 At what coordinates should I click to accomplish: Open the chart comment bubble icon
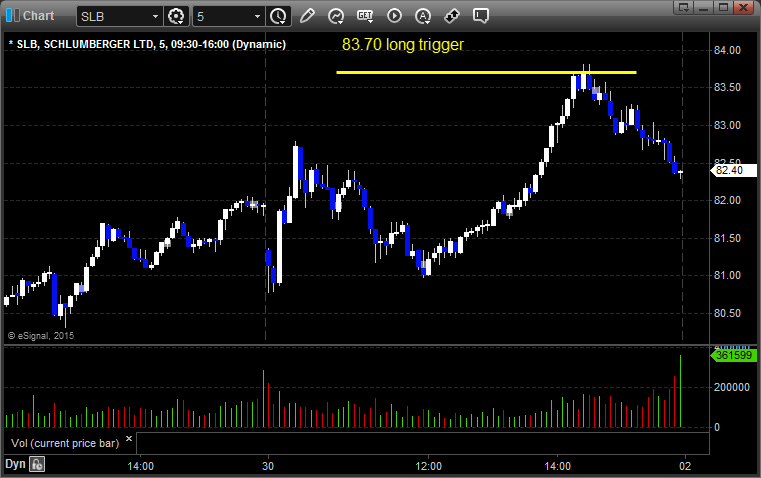tap(481, 16)
